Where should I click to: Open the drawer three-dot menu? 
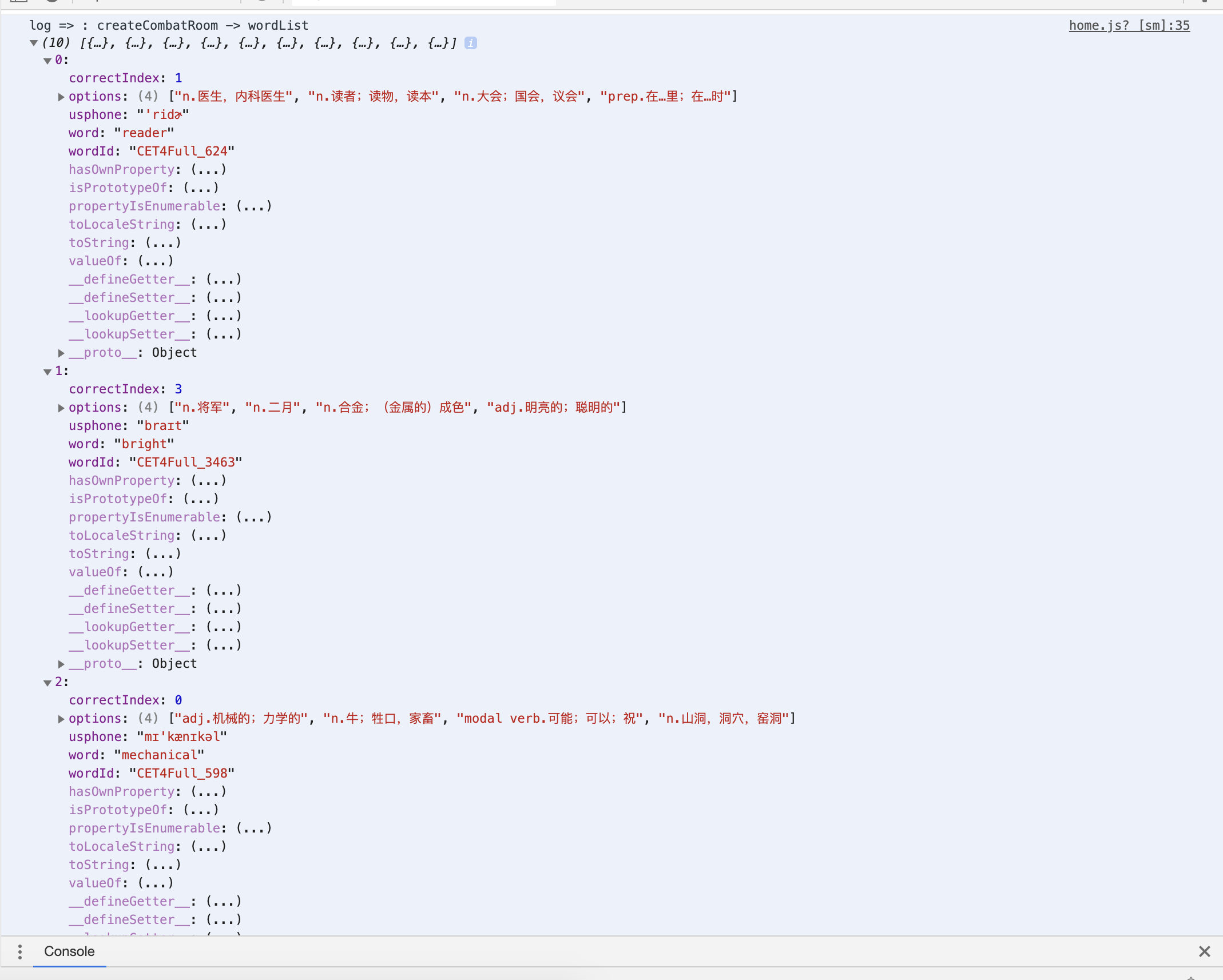click(x=20, y=951)
